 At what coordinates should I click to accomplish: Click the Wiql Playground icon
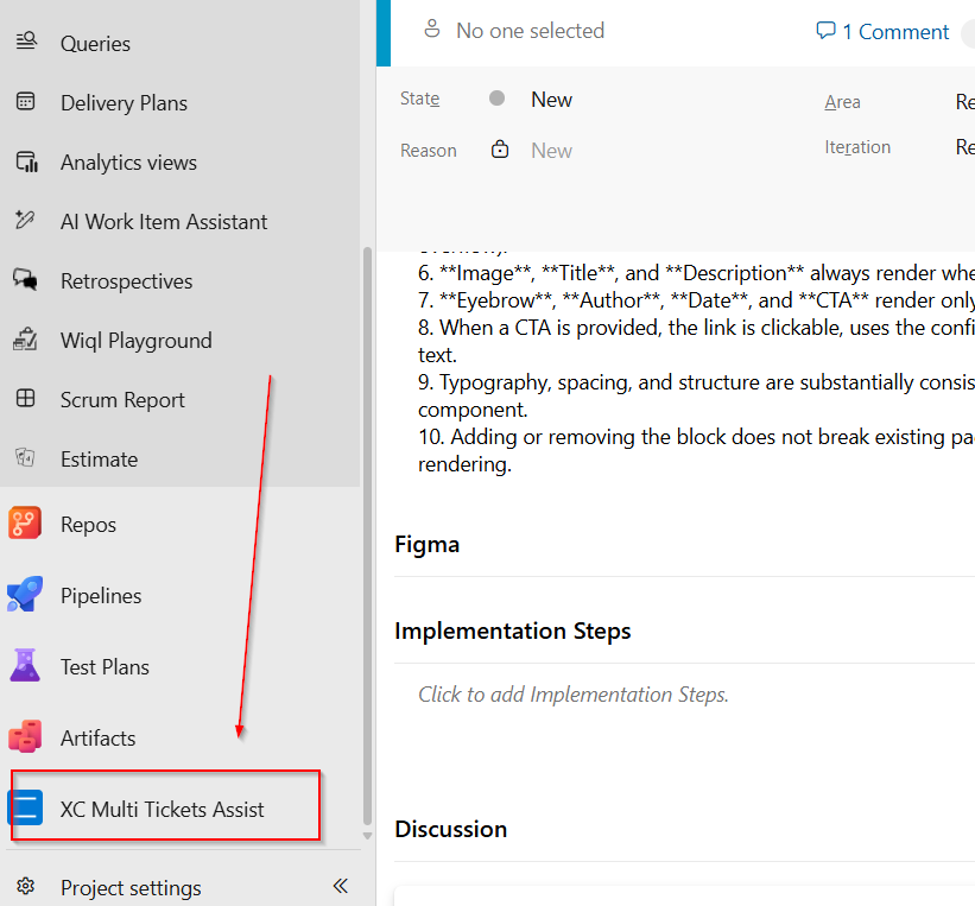[25, 339]
